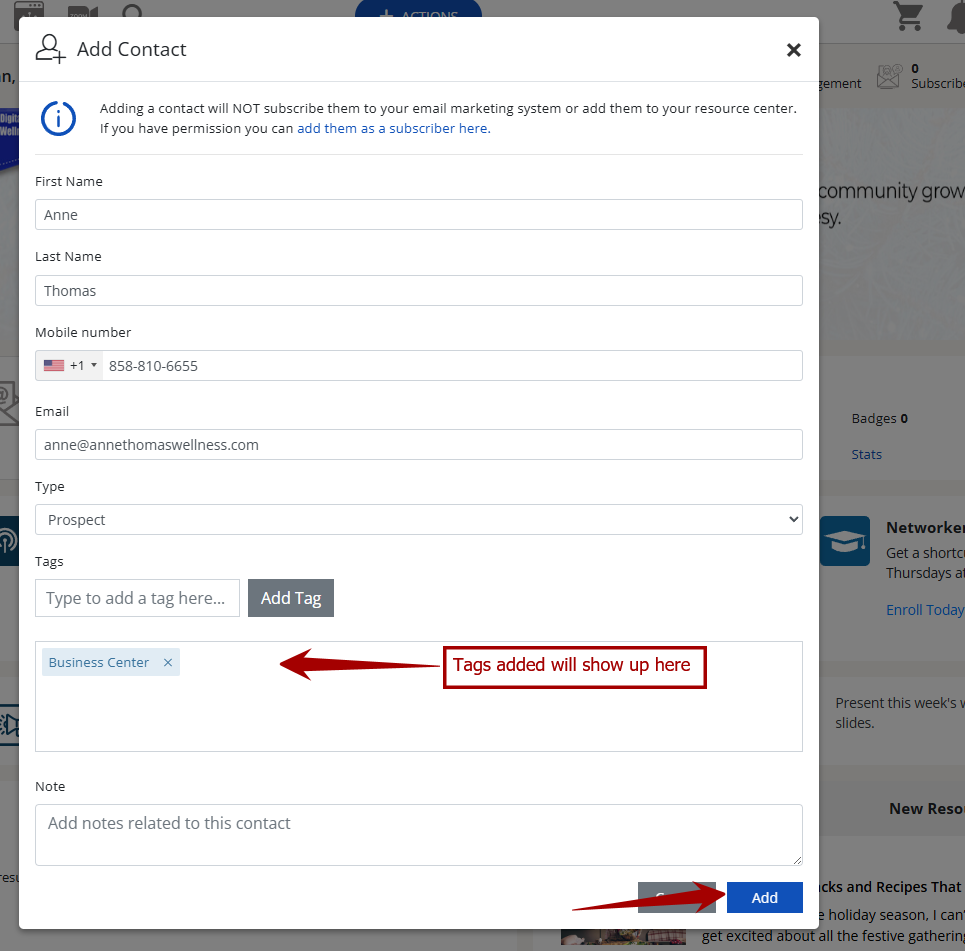Open the notifications bell
Viewport: 965px width, 951px height.
954,18
